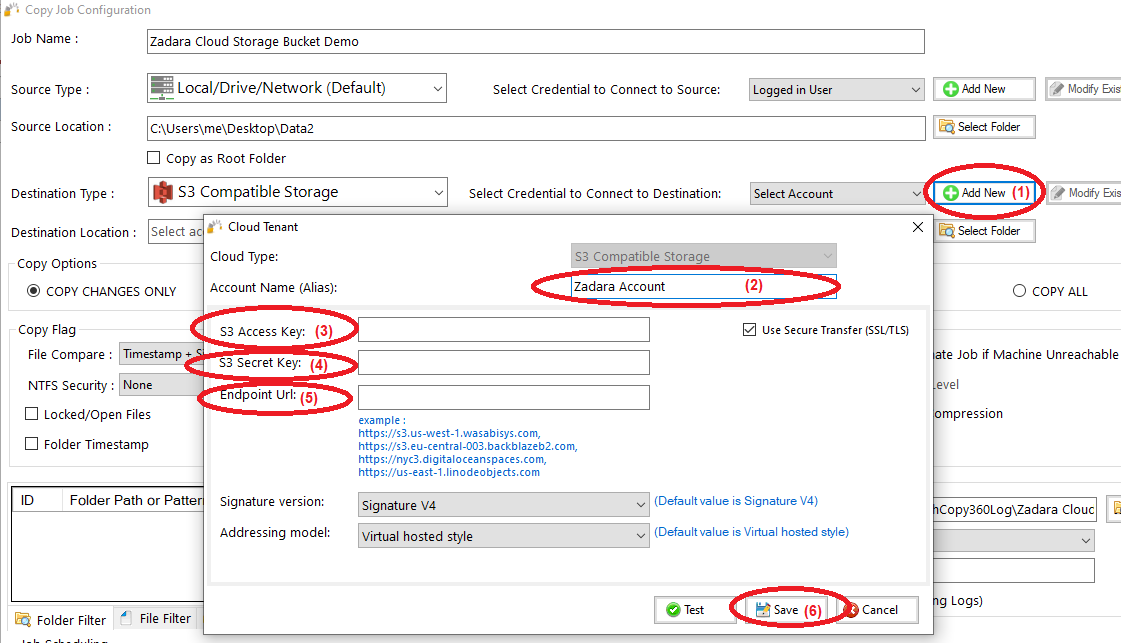Screen dimensions: 1121x643
Task: Enable the Locked/Open Files checkbox
Action: tap(32, 414)
